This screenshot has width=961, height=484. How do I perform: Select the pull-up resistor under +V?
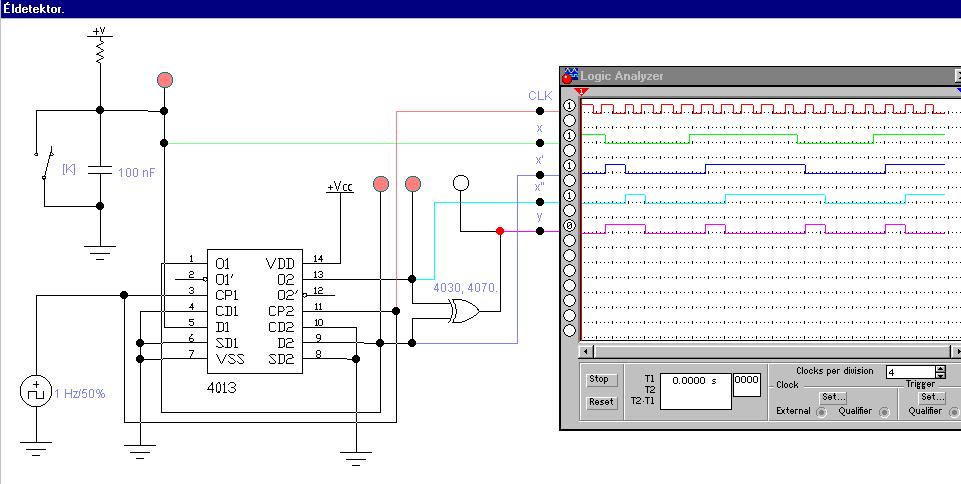pyautogui.click(x=100, y=53)
